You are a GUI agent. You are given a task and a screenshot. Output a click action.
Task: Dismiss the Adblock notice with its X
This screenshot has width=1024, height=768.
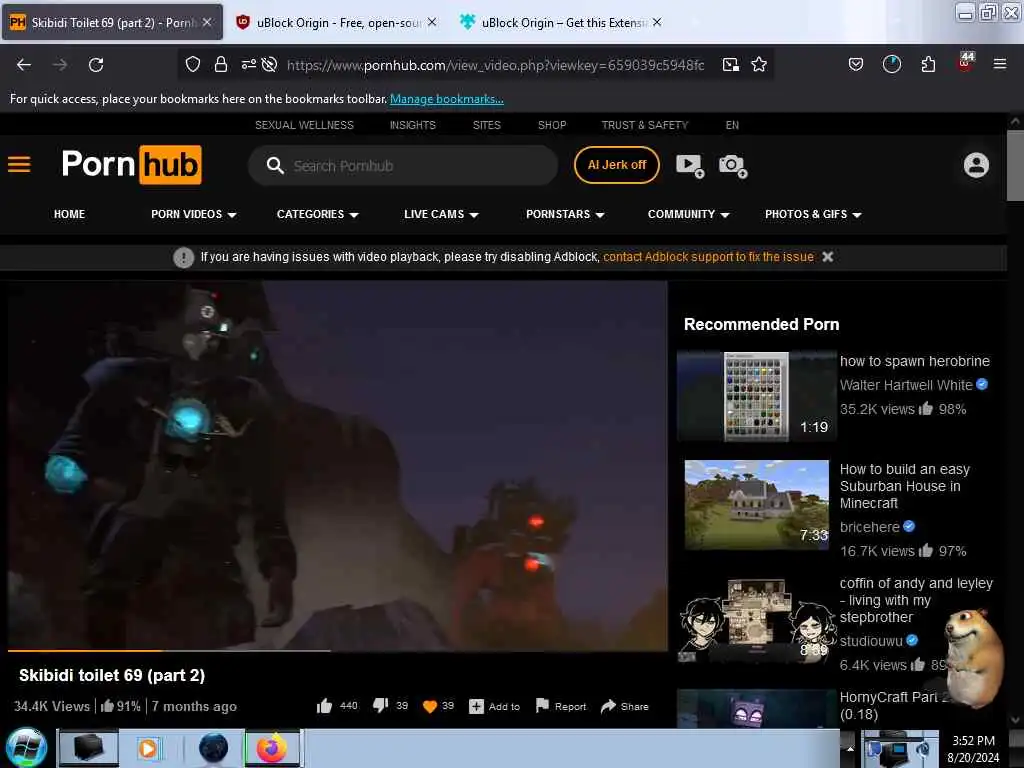[827, 257]
